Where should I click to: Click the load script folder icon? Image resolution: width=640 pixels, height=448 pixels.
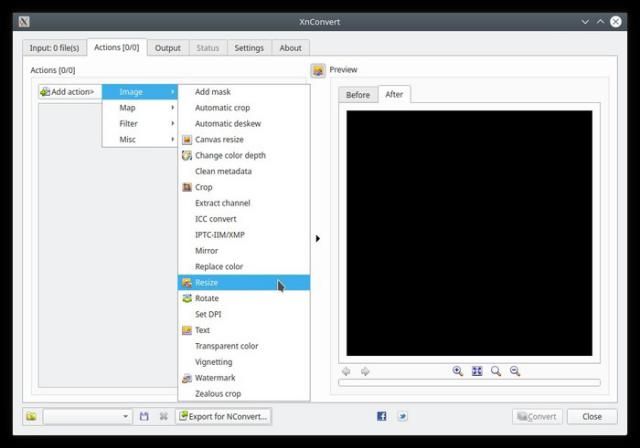click(31, 416)
